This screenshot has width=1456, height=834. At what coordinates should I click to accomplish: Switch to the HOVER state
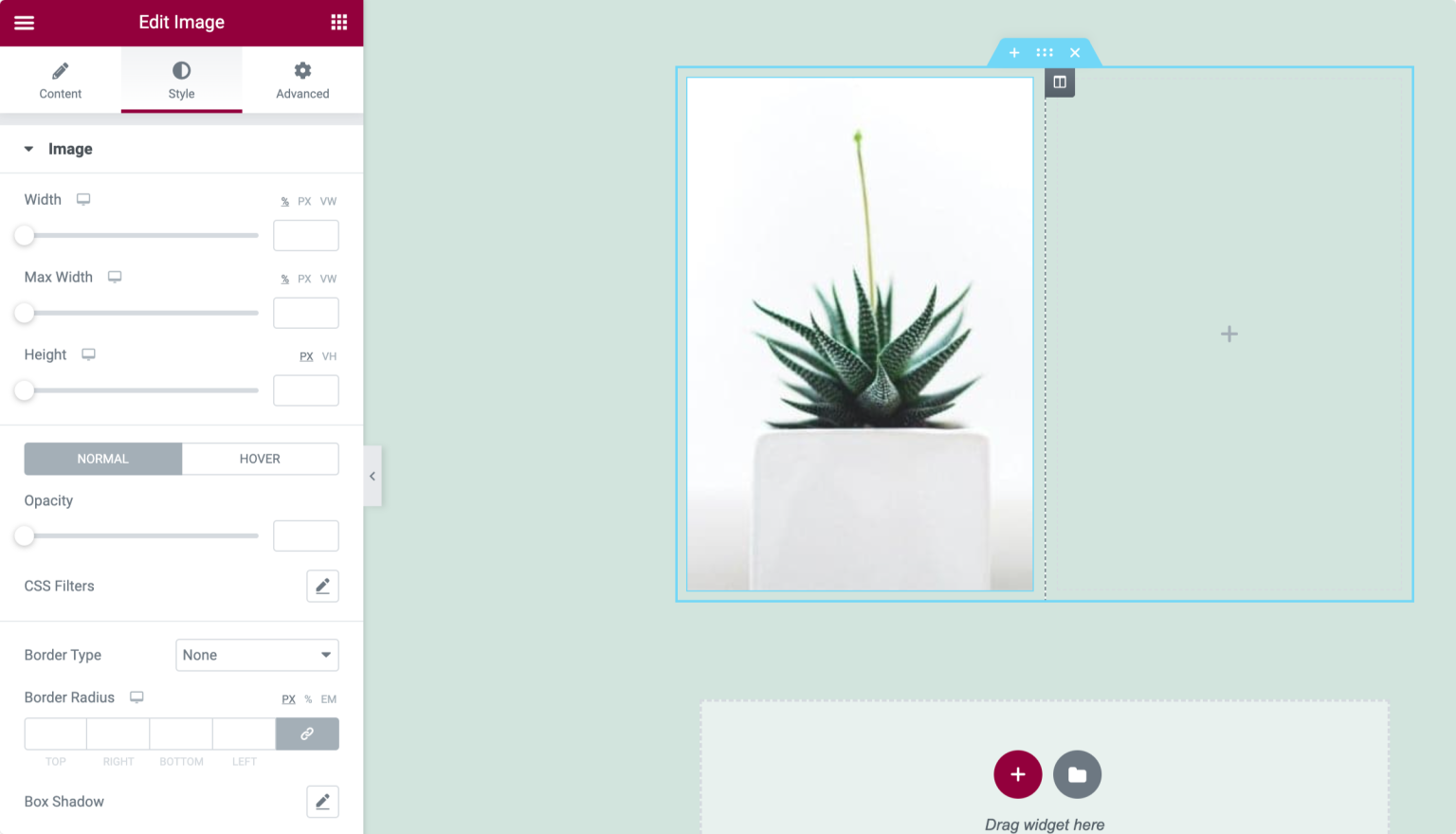(260, 459)
